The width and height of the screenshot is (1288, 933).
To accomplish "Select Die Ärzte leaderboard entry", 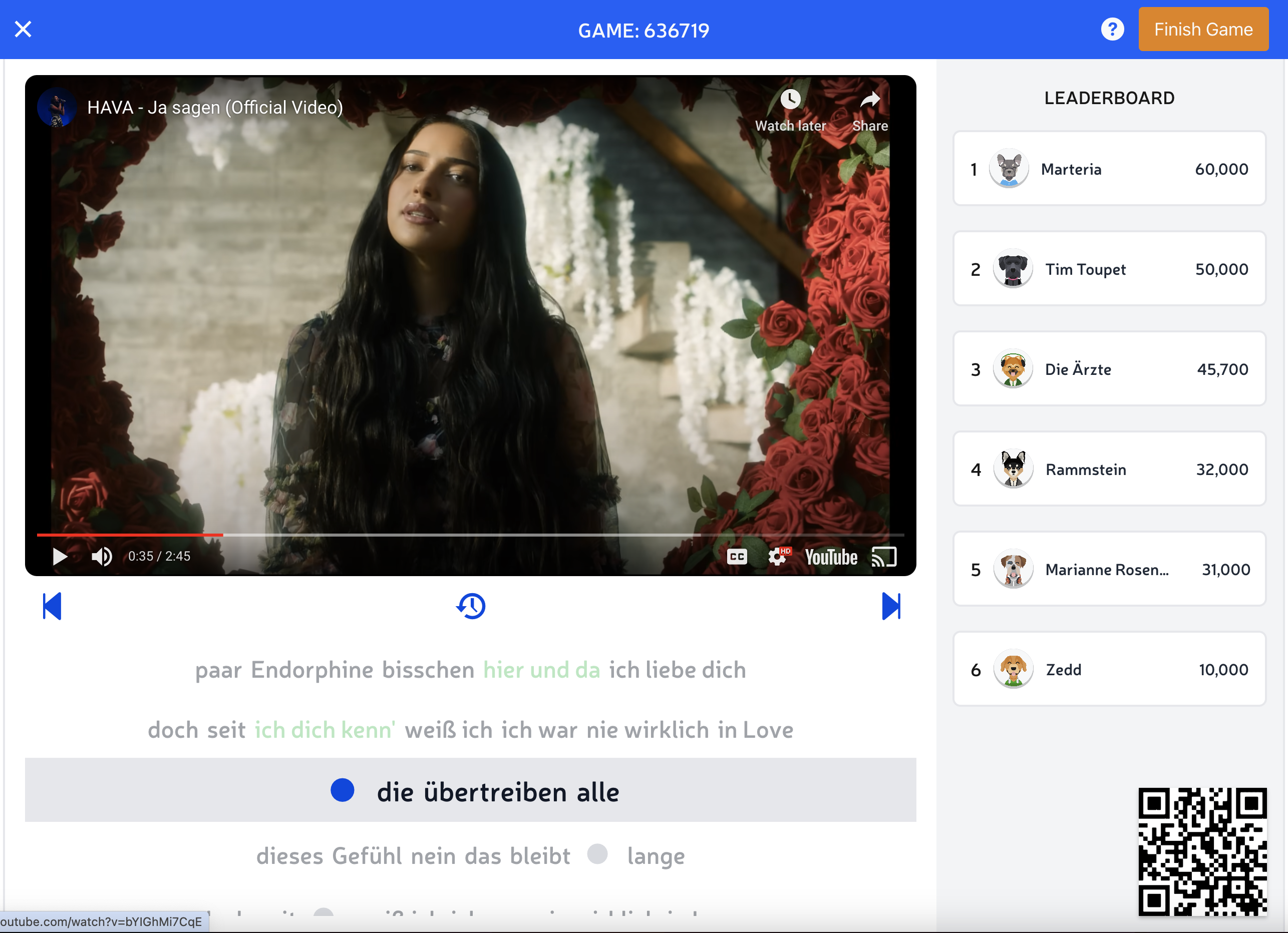I will click(1109, 369).
